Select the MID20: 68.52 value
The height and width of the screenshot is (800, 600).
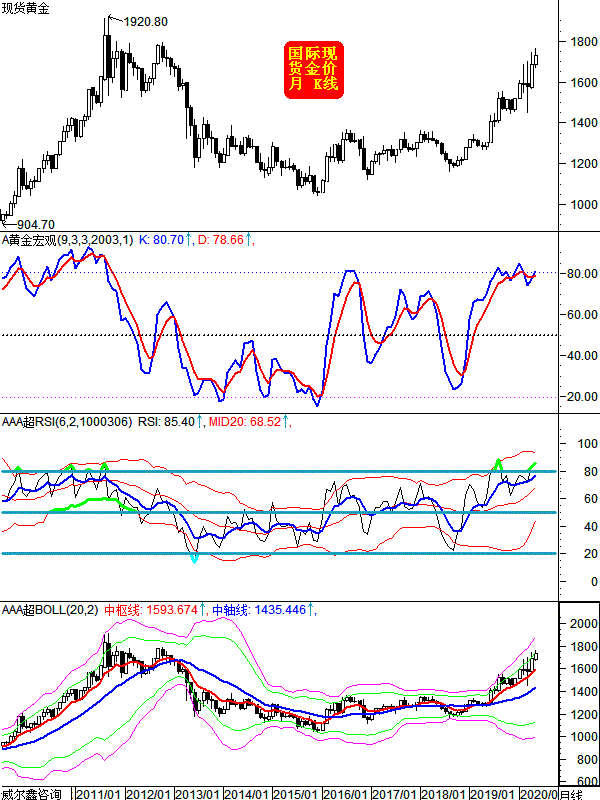(x=245, y=422)
